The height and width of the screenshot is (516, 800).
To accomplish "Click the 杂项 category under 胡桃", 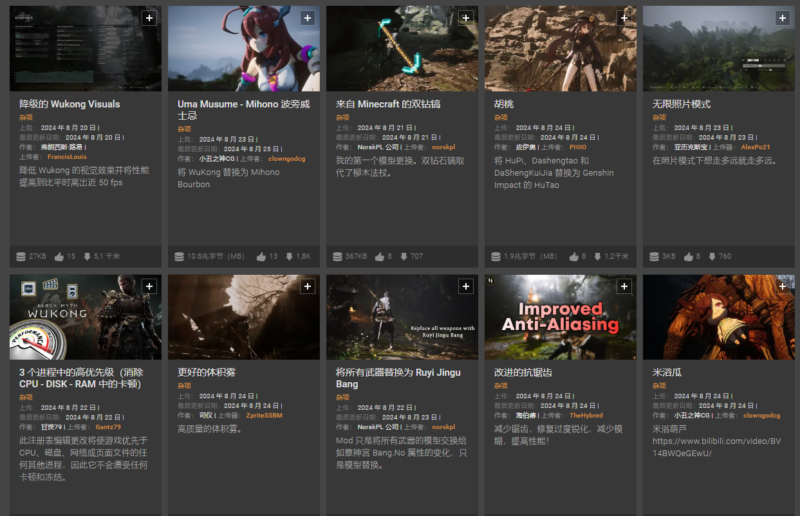I will click(x=501, y=118).
